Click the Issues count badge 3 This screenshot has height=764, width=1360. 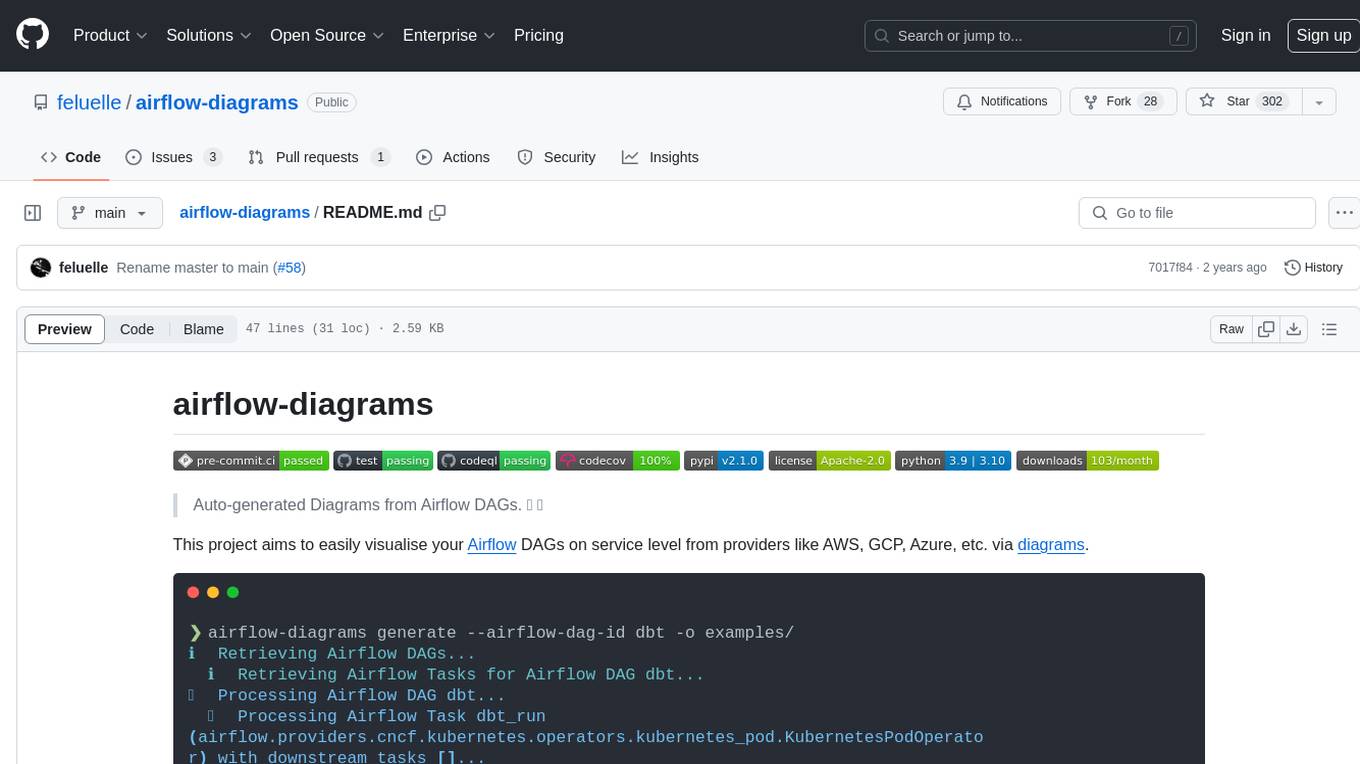coord(212,157)
